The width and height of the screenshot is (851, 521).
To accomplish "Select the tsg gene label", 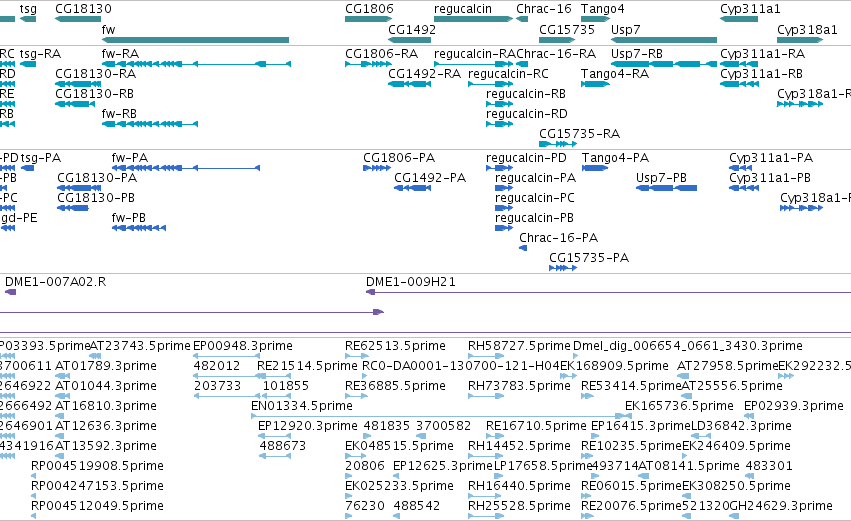I will pyautogui.click(x=28, y=9).
